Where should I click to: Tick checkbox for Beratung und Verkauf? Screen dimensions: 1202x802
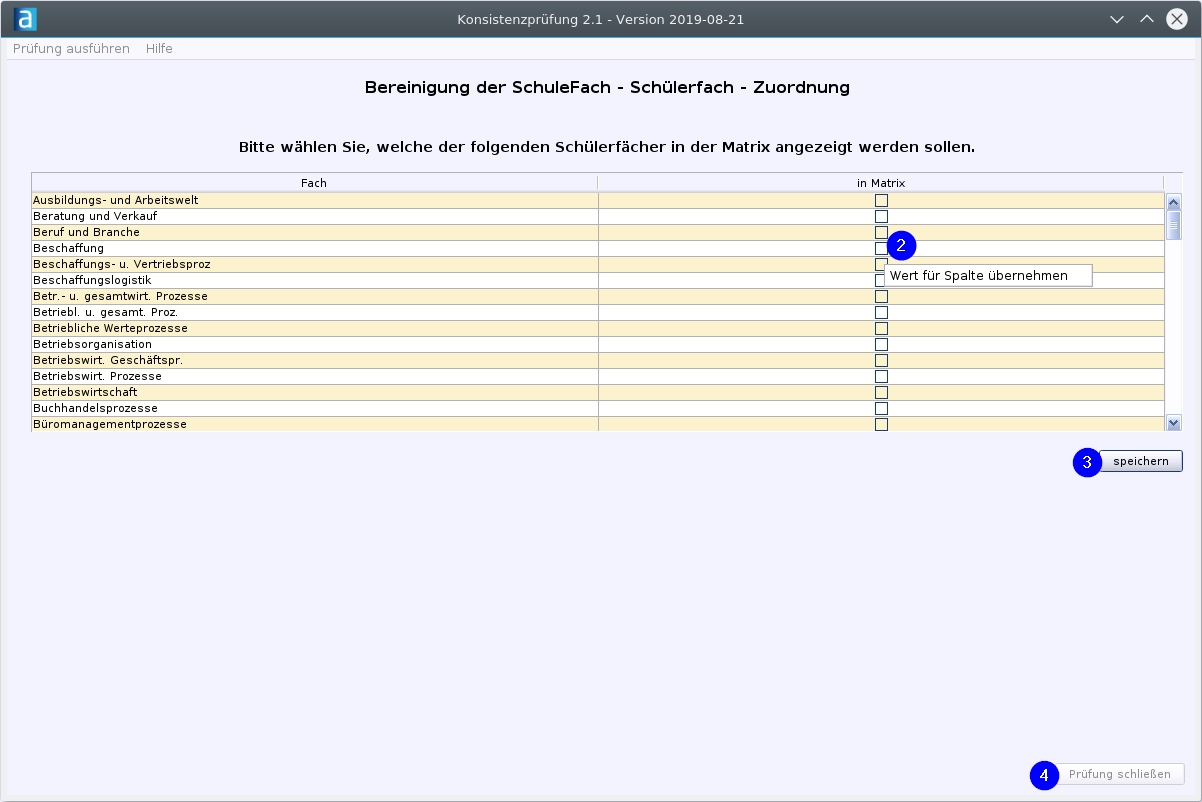881,216
